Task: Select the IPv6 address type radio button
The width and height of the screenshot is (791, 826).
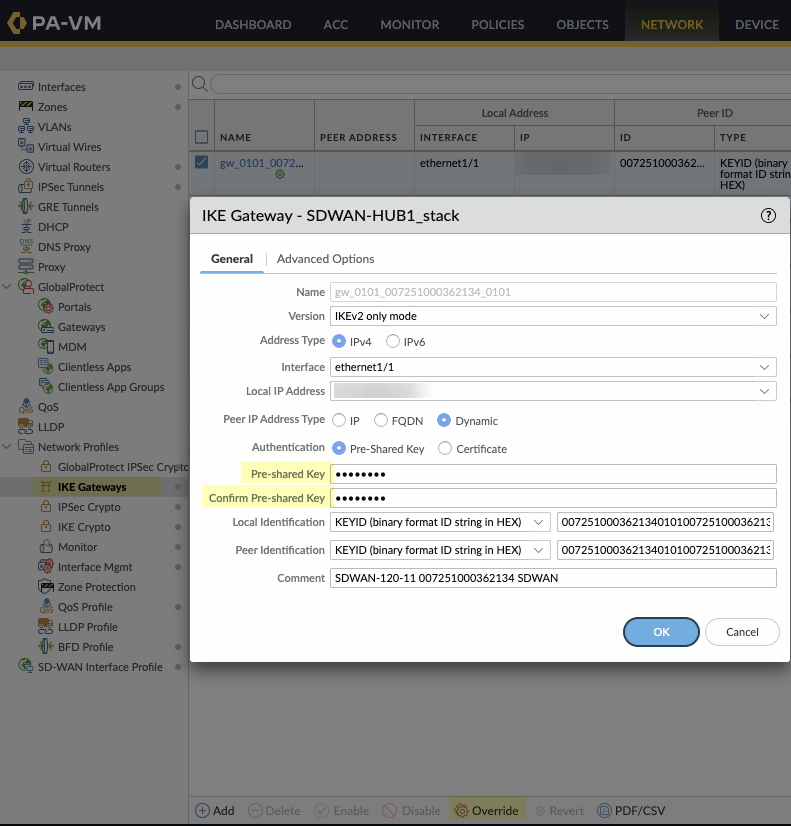Action: pos(393,341)
